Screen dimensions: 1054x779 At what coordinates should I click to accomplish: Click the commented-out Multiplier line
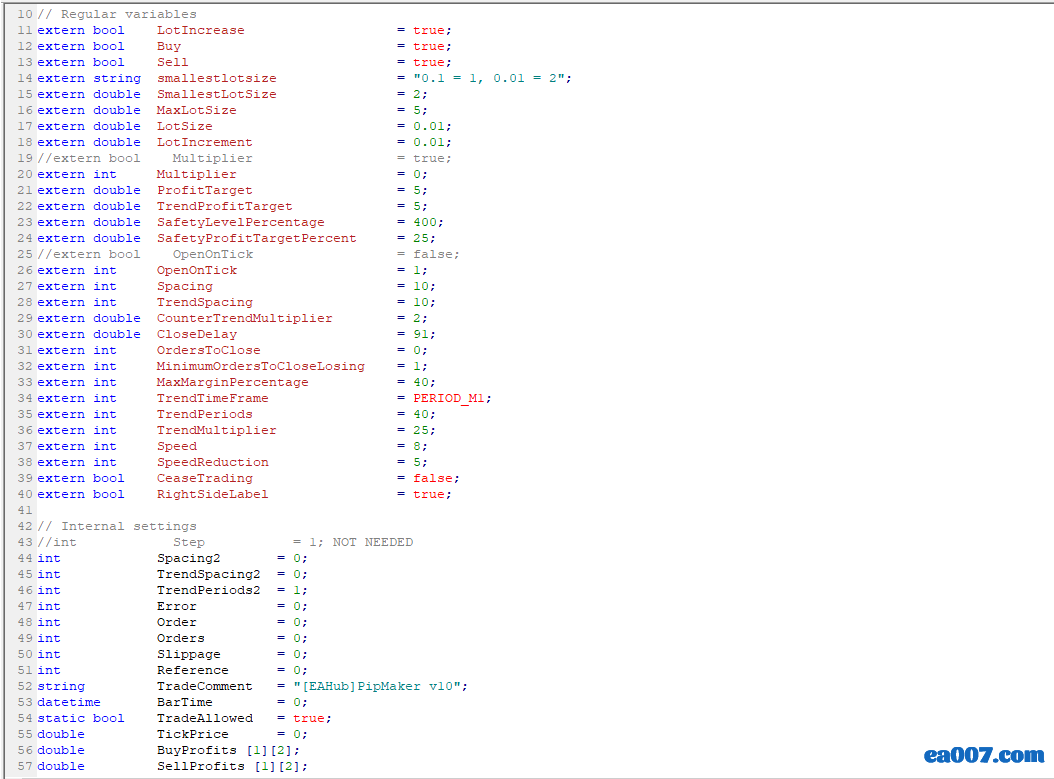click(x=212, y=158)
